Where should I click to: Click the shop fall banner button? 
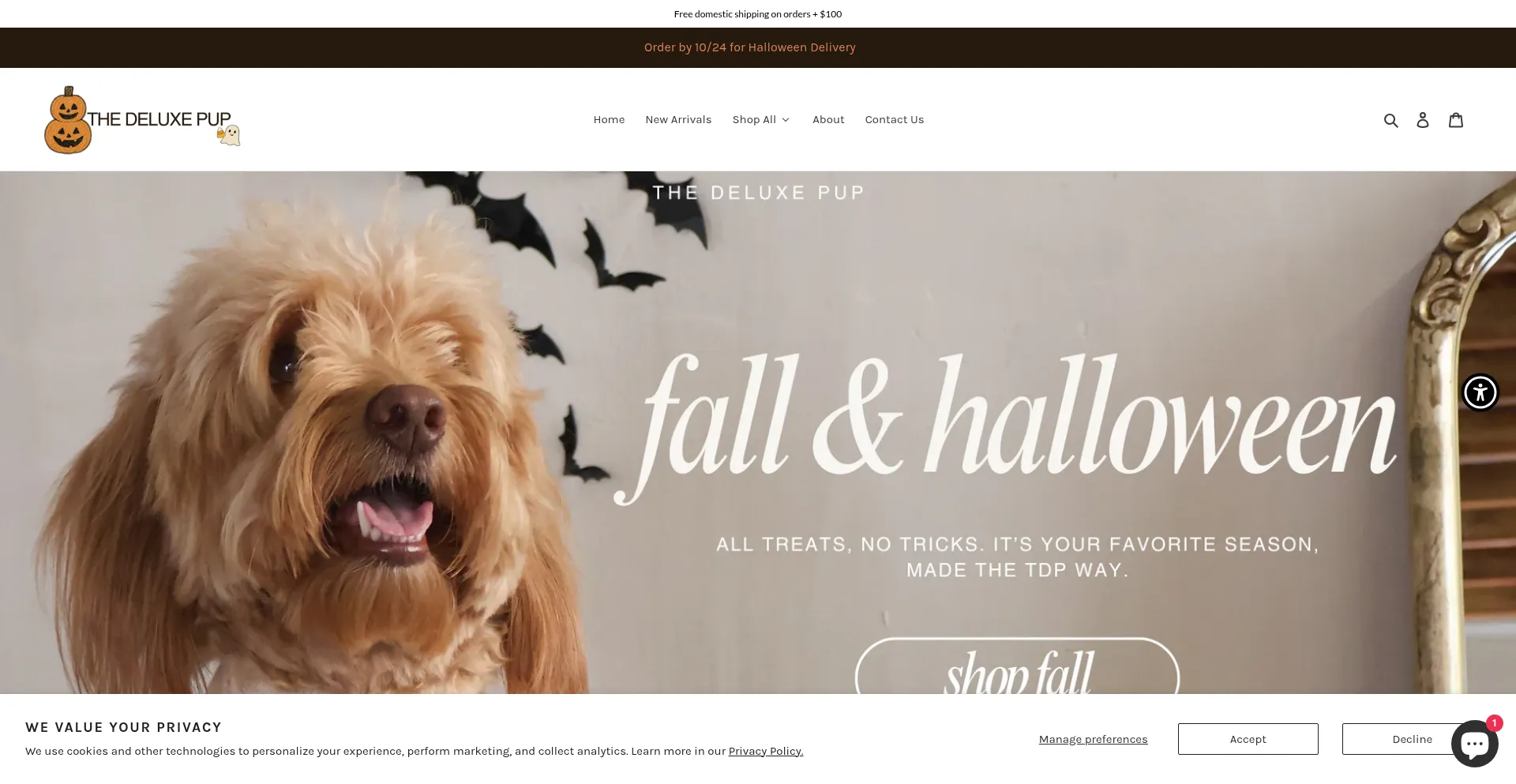coord(1017,667)
